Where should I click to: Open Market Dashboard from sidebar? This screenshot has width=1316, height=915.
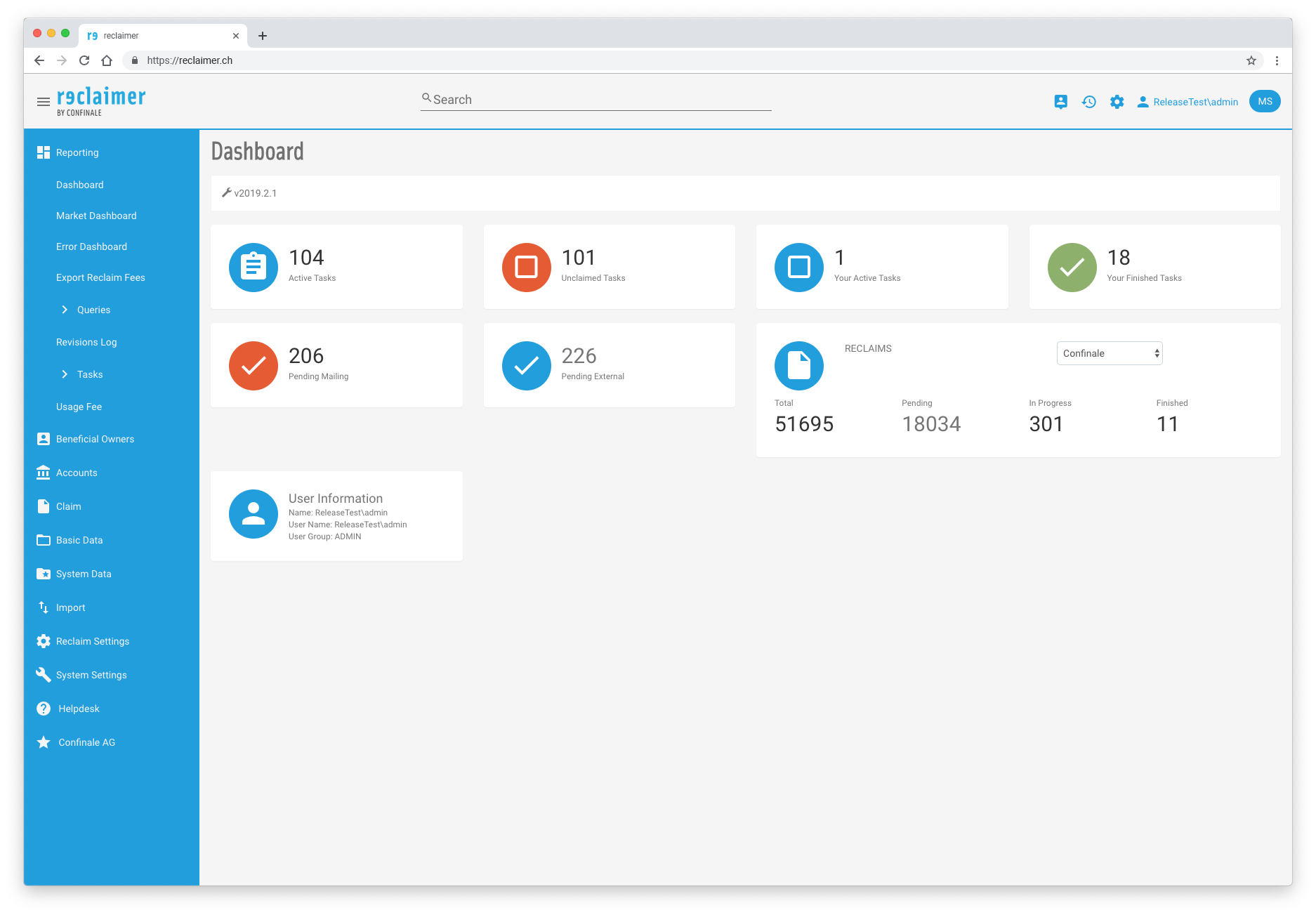[96, 216]
